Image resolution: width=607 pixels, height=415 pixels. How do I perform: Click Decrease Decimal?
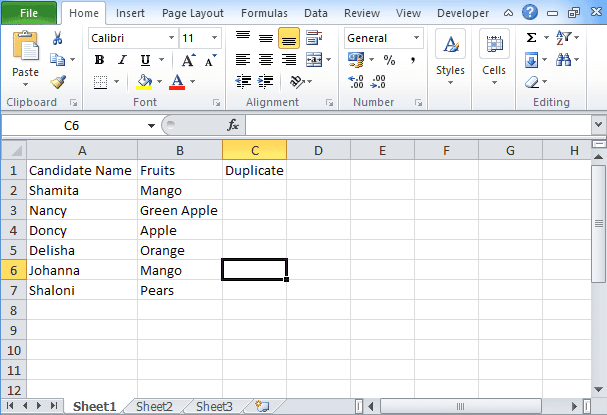pyautogui.click(x=378, y=82)
